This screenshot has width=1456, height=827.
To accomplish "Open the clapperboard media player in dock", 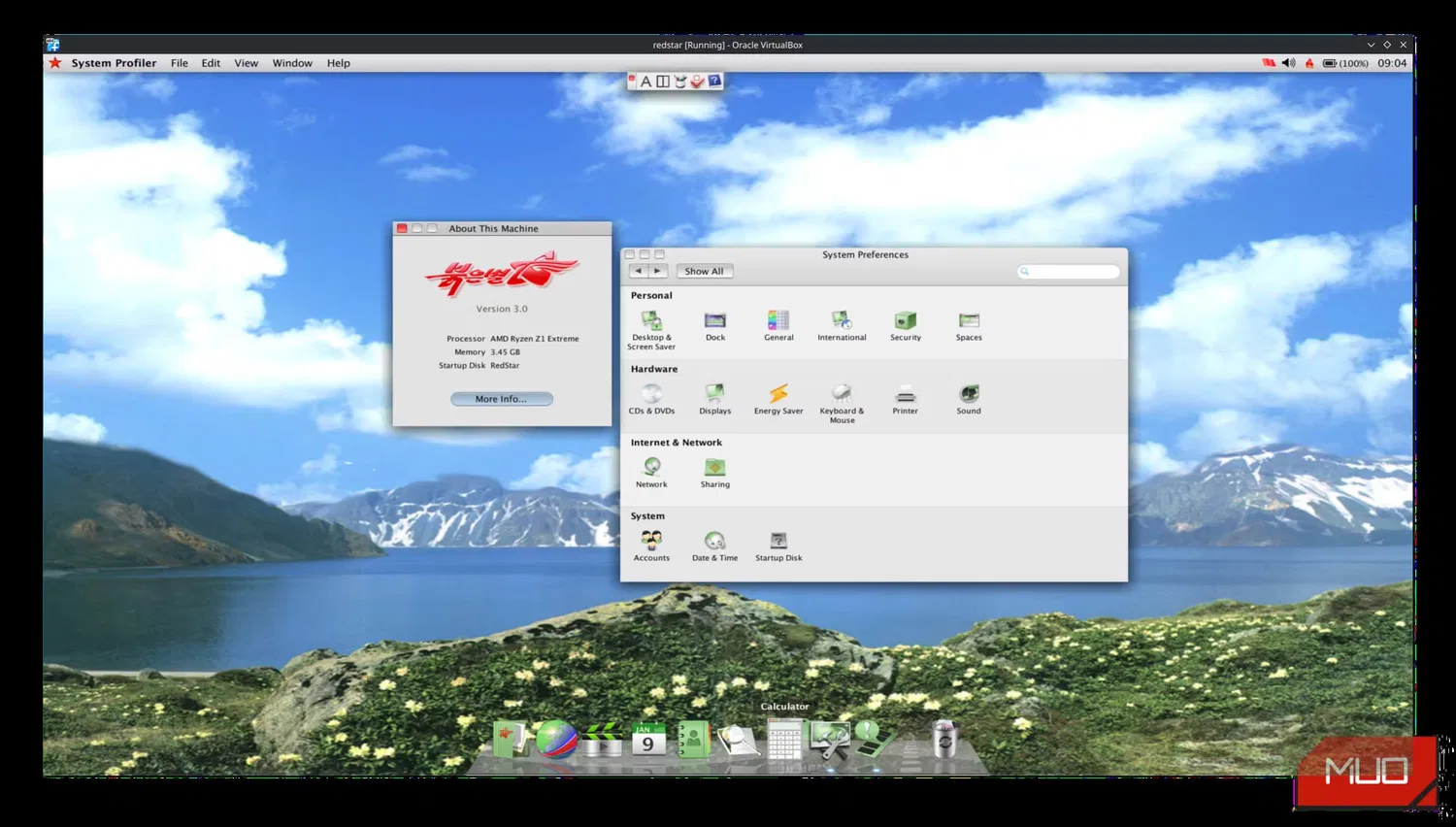I will (x=602, y=740).
